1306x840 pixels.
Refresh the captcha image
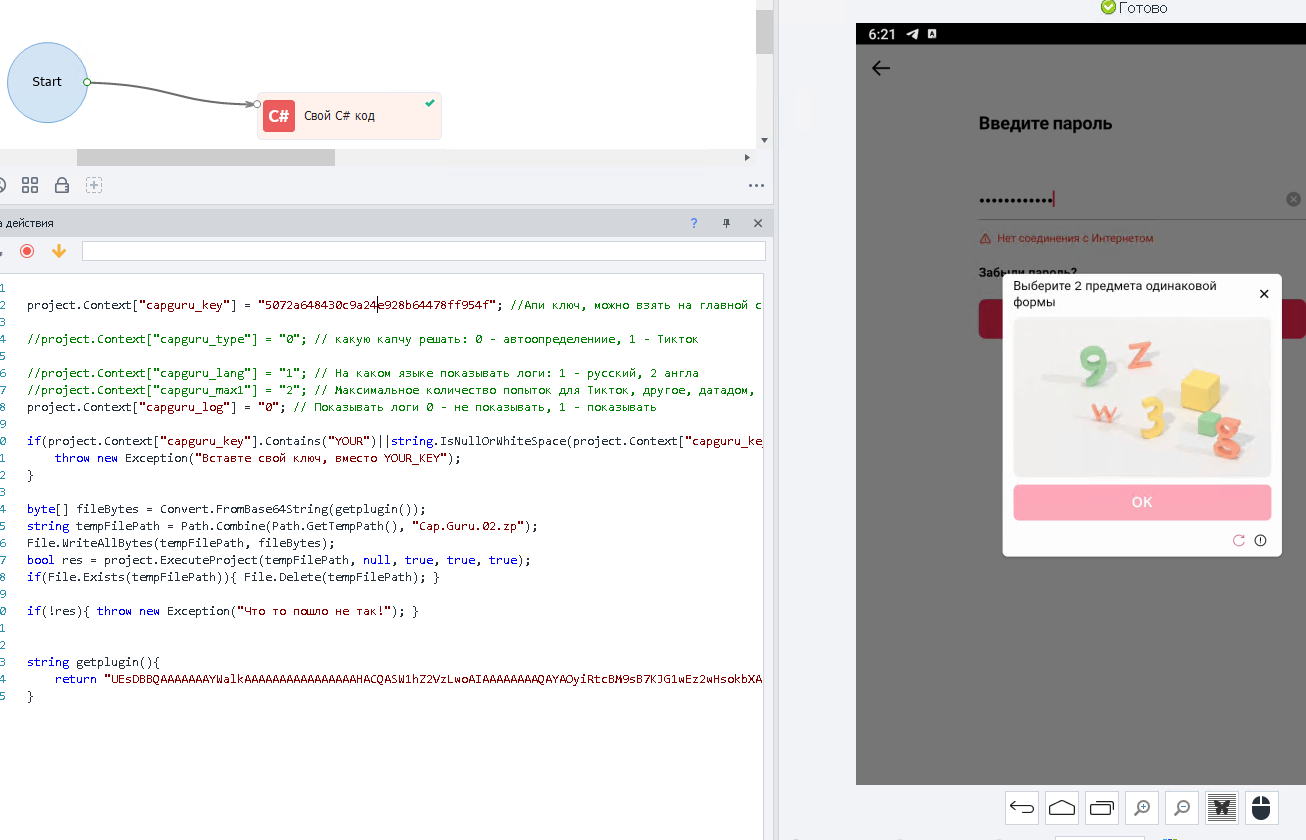coord(1238,540)
